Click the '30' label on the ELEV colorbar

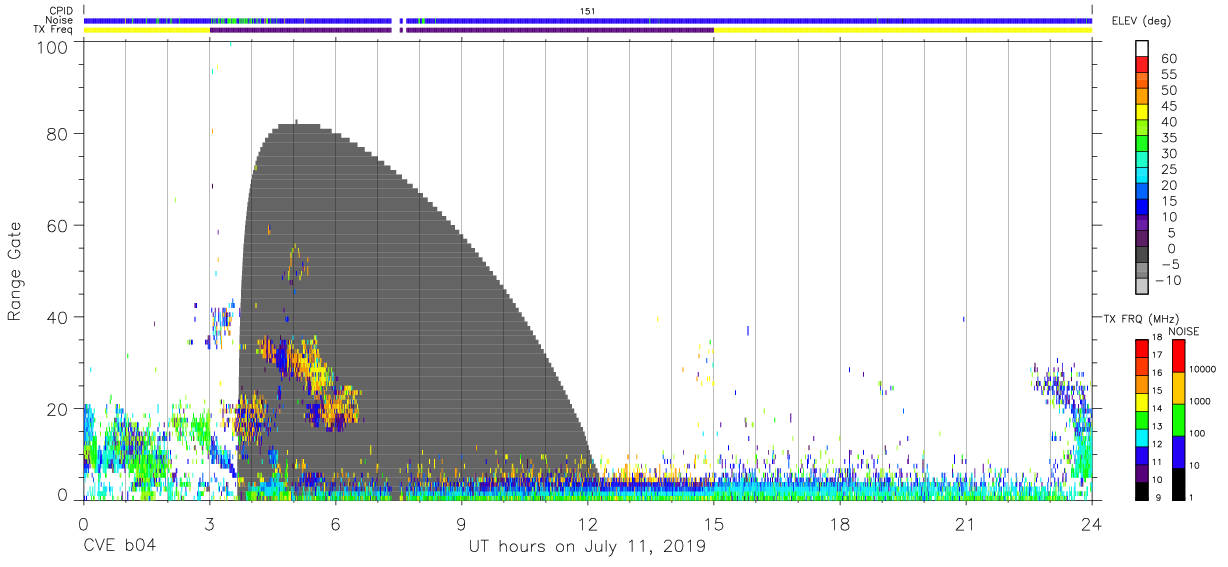click(x=1167, y=154)
